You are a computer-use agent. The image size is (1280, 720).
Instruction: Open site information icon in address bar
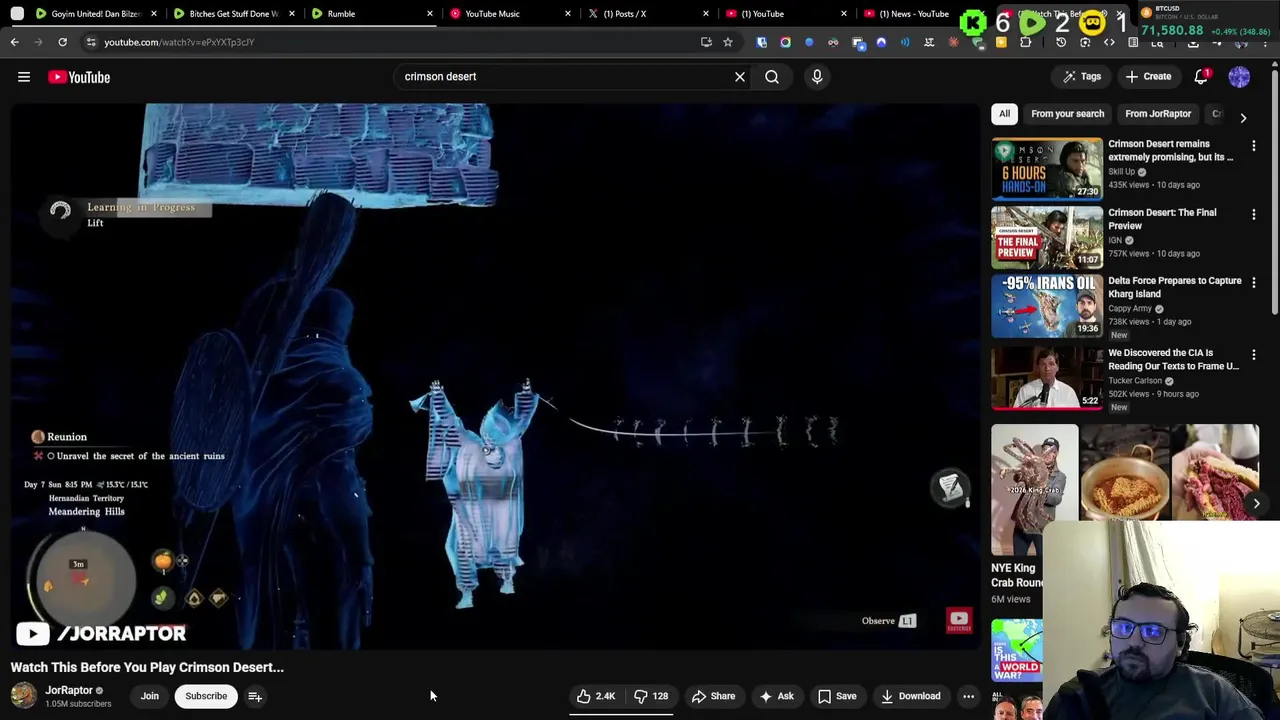click(x=90, y=42)
